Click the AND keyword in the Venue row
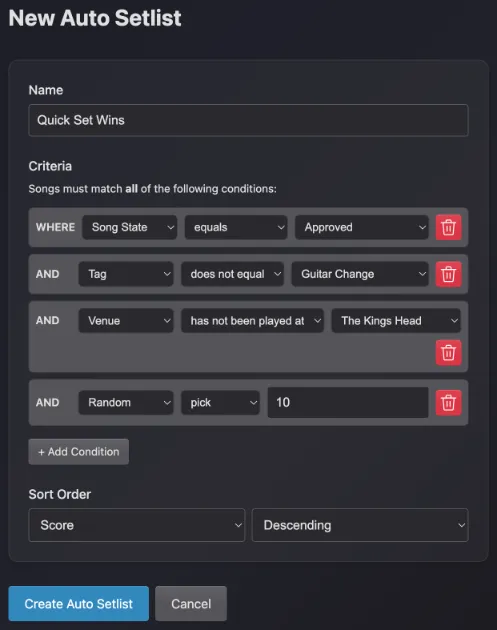This screenshot has height=630, width=497. point(47,321)
